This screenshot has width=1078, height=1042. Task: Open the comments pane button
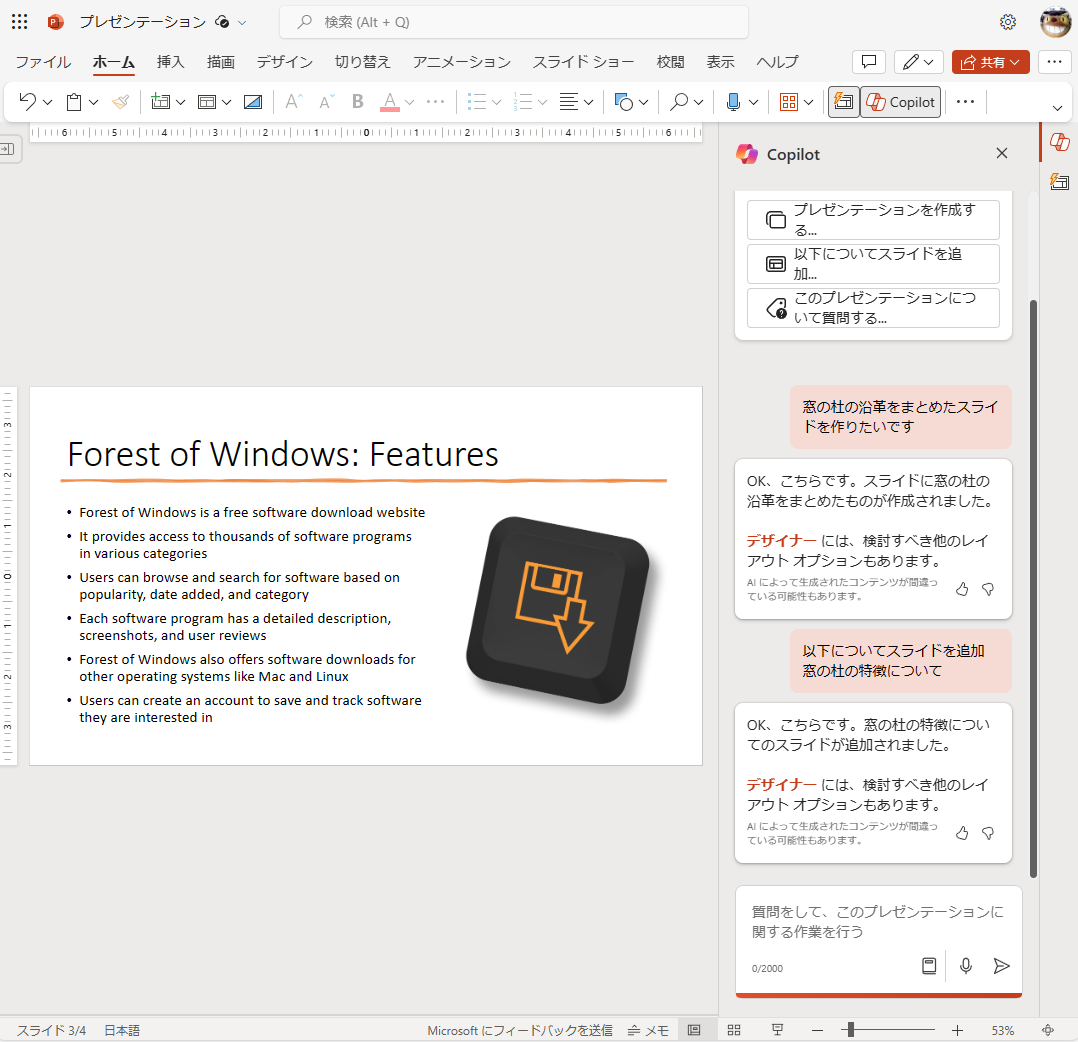[868, 62]
